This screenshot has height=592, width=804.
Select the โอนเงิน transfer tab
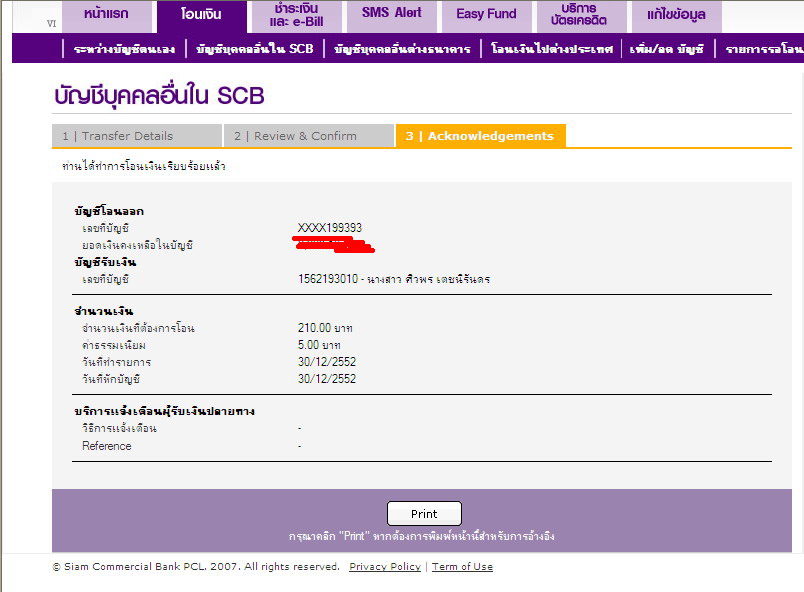point(202,16)
